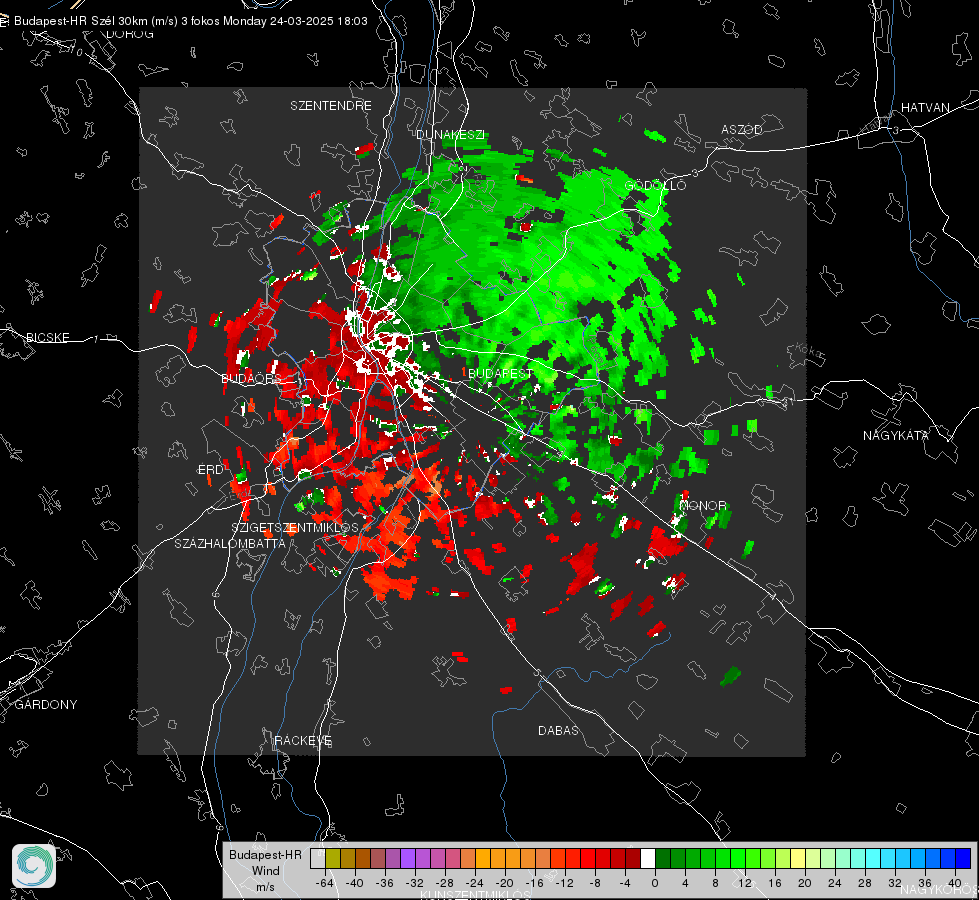Viewport: 979px width, 900px height.
Task: Click the -4 legend scale value
Action: coord(625,883)
